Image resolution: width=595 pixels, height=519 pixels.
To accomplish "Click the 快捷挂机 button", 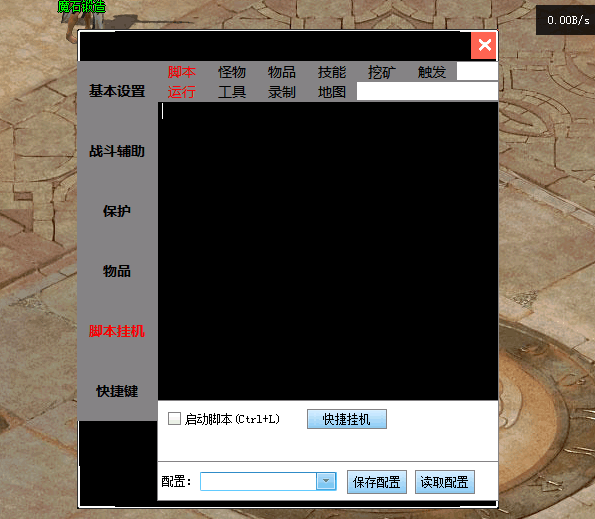I will [347, 419].
